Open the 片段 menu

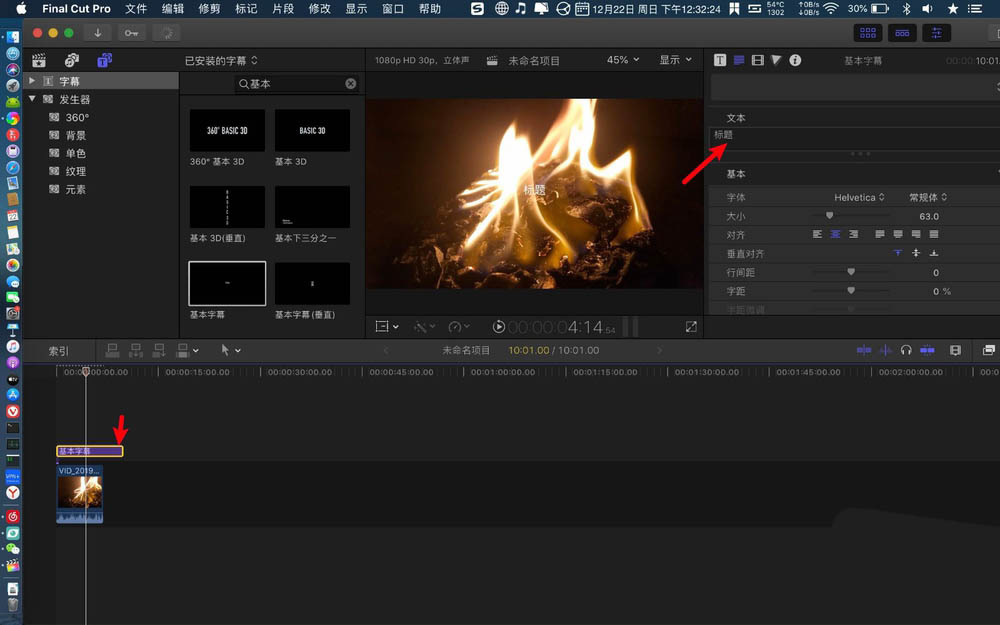[283, 9]
